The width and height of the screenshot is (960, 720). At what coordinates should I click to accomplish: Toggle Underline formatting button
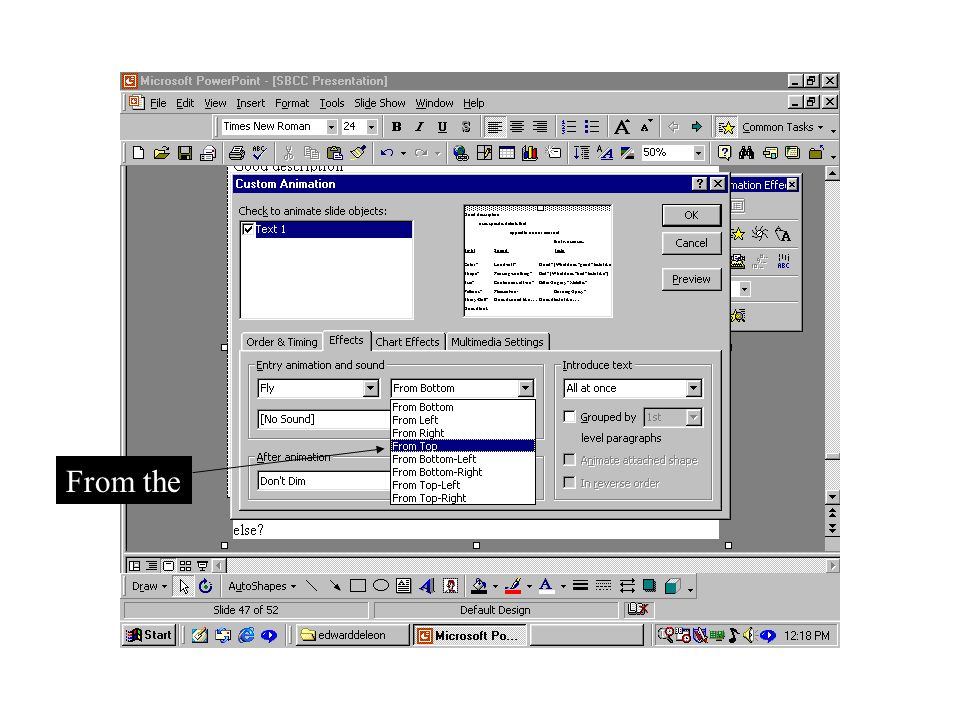[x=442, y=127]
